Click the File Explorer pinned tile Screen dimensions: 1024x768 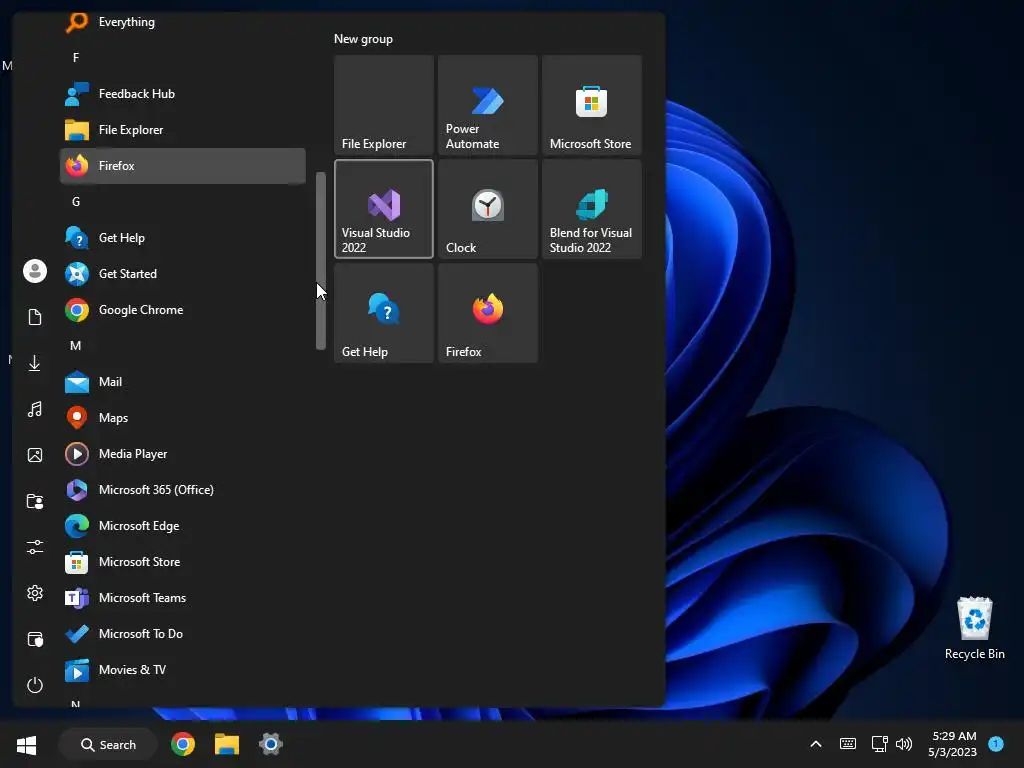pyautogui.click(x=384, y=105)
